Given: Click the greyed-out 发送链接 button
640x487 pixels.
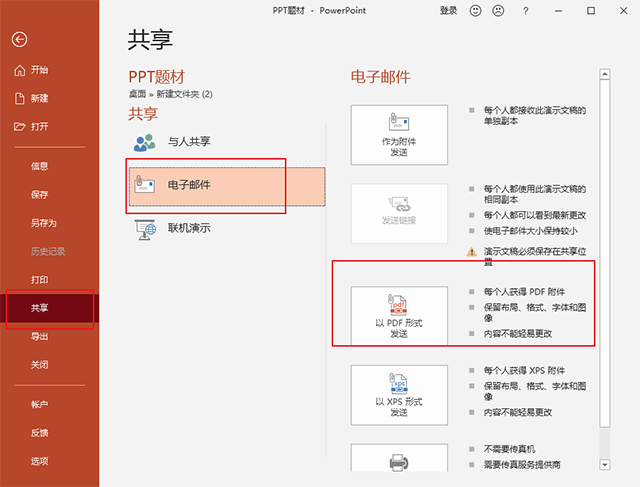Looking at the screenshot, I should coord(399,213).
